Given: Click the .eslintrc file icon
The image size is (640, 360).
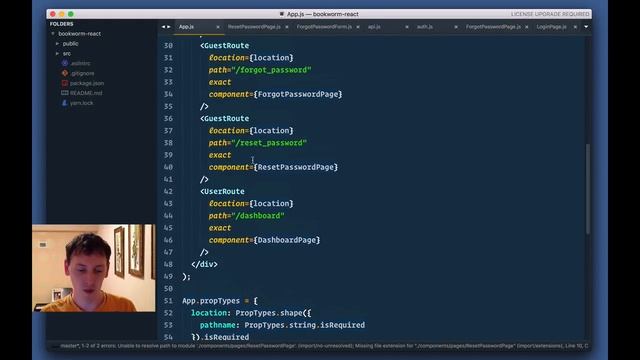Looking at the screenshot, I should click(x=64, y=63).
